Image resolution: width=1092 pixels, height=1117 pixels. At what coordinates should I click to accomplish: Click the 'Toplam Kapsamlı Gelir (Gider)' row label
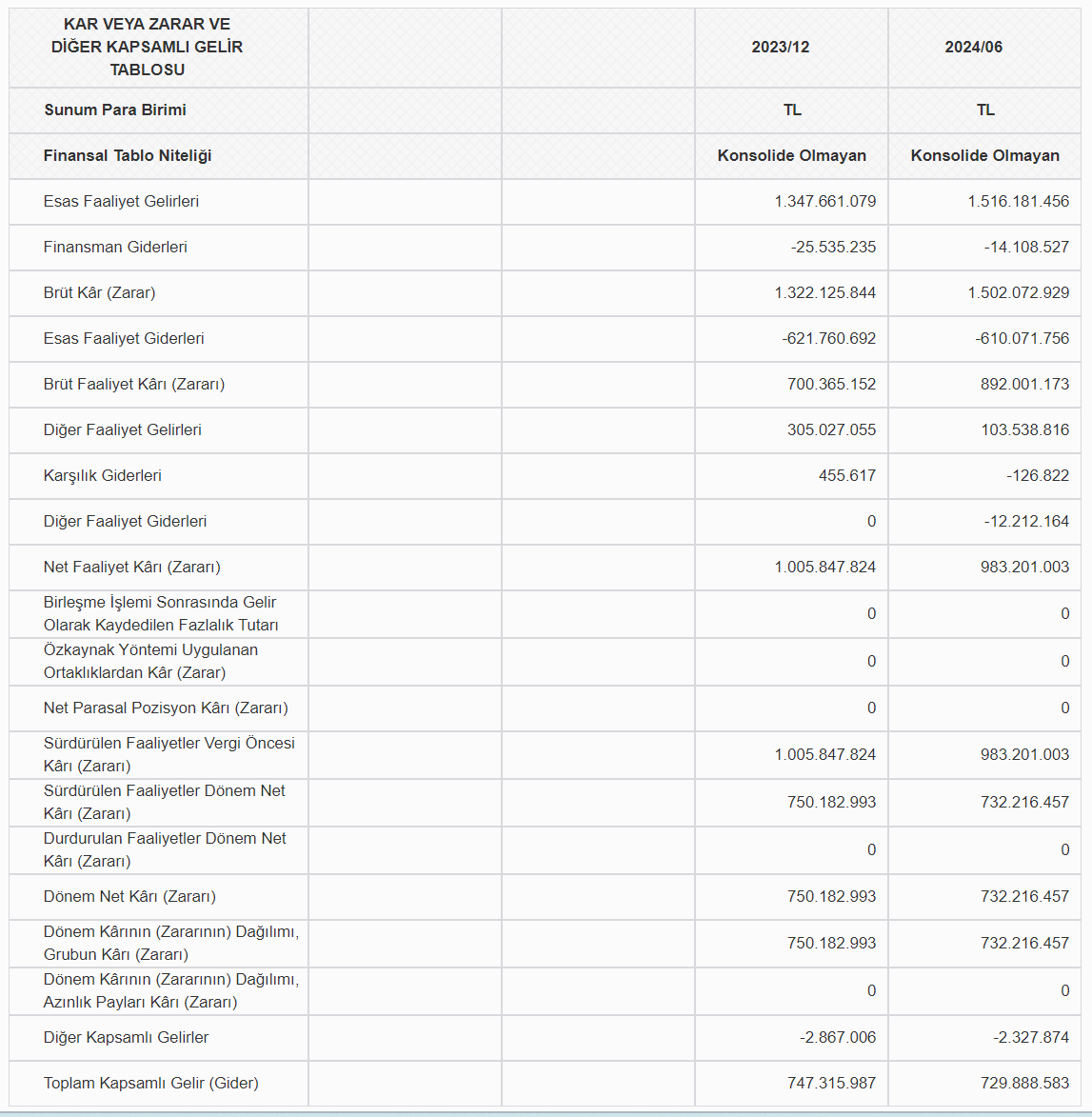click(150, 1084)
